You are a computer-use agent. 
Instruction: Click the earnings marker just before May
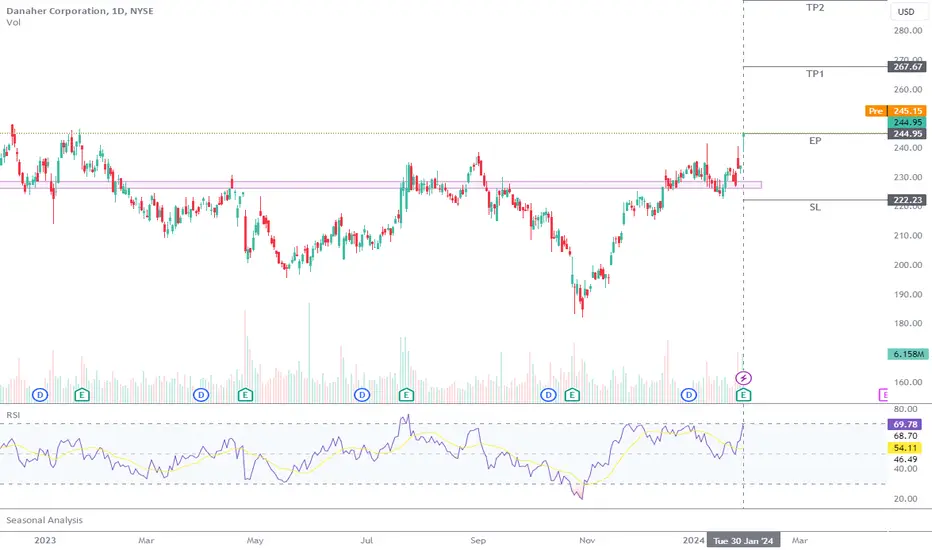click(245, 395)
